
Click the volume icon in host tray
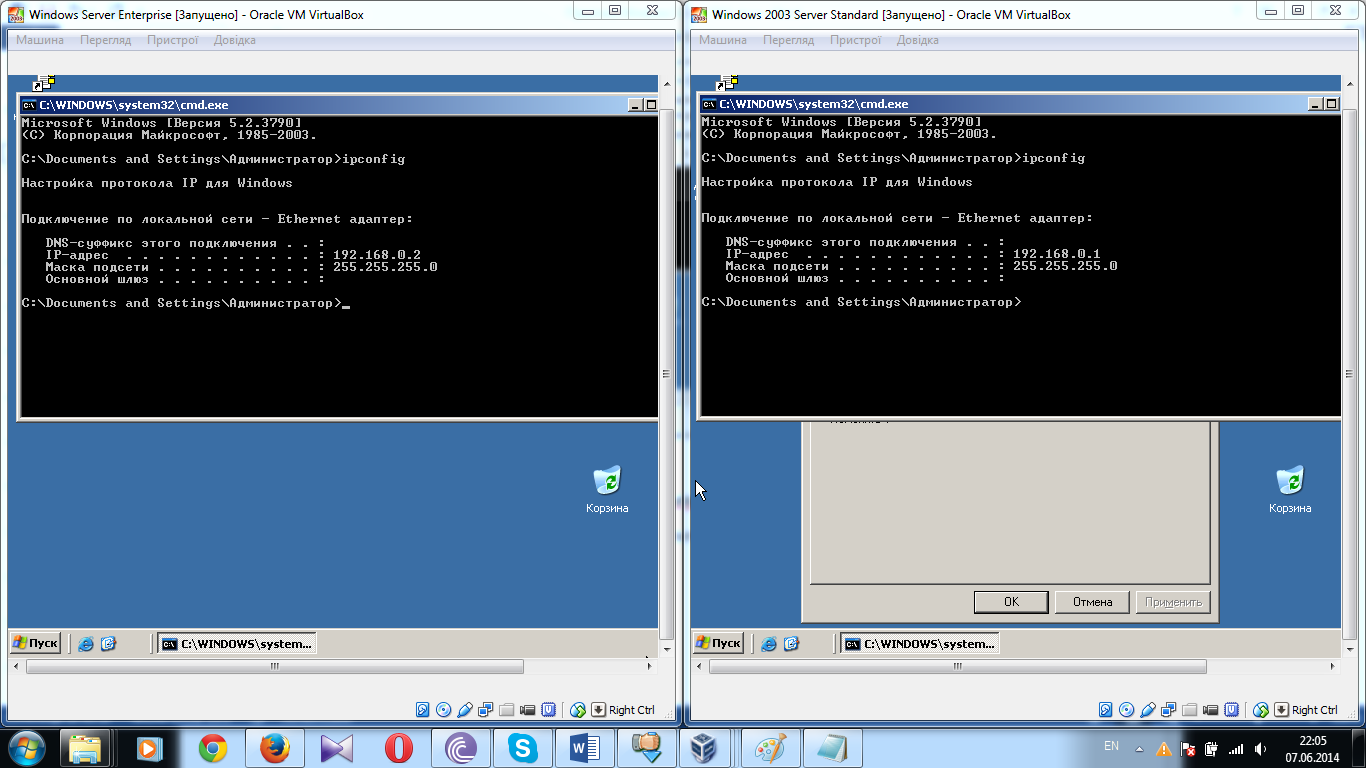1258,749
